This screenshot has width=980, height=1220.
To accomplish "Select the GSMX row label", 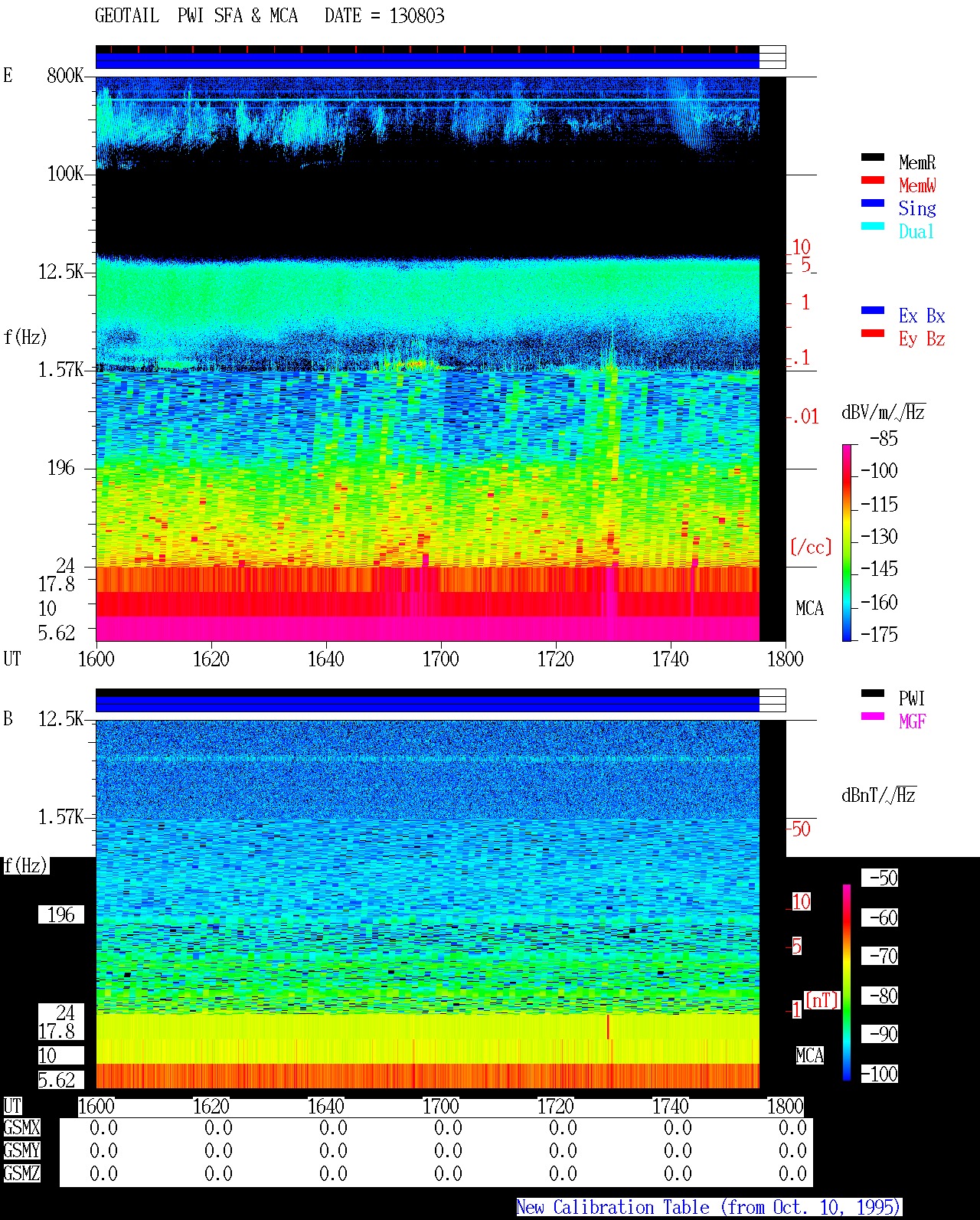I will click(21, 1128).
